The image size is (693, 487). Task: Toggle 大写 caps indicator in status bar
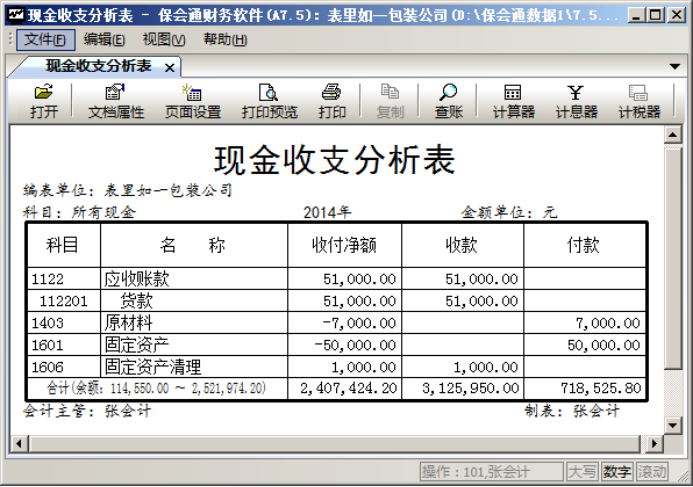[x=583, y=472]
